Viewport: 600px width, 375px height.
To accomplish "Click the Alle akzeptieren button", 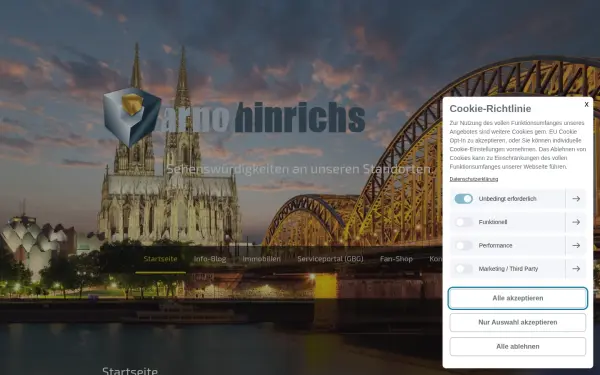I will (x=517, y=298).
